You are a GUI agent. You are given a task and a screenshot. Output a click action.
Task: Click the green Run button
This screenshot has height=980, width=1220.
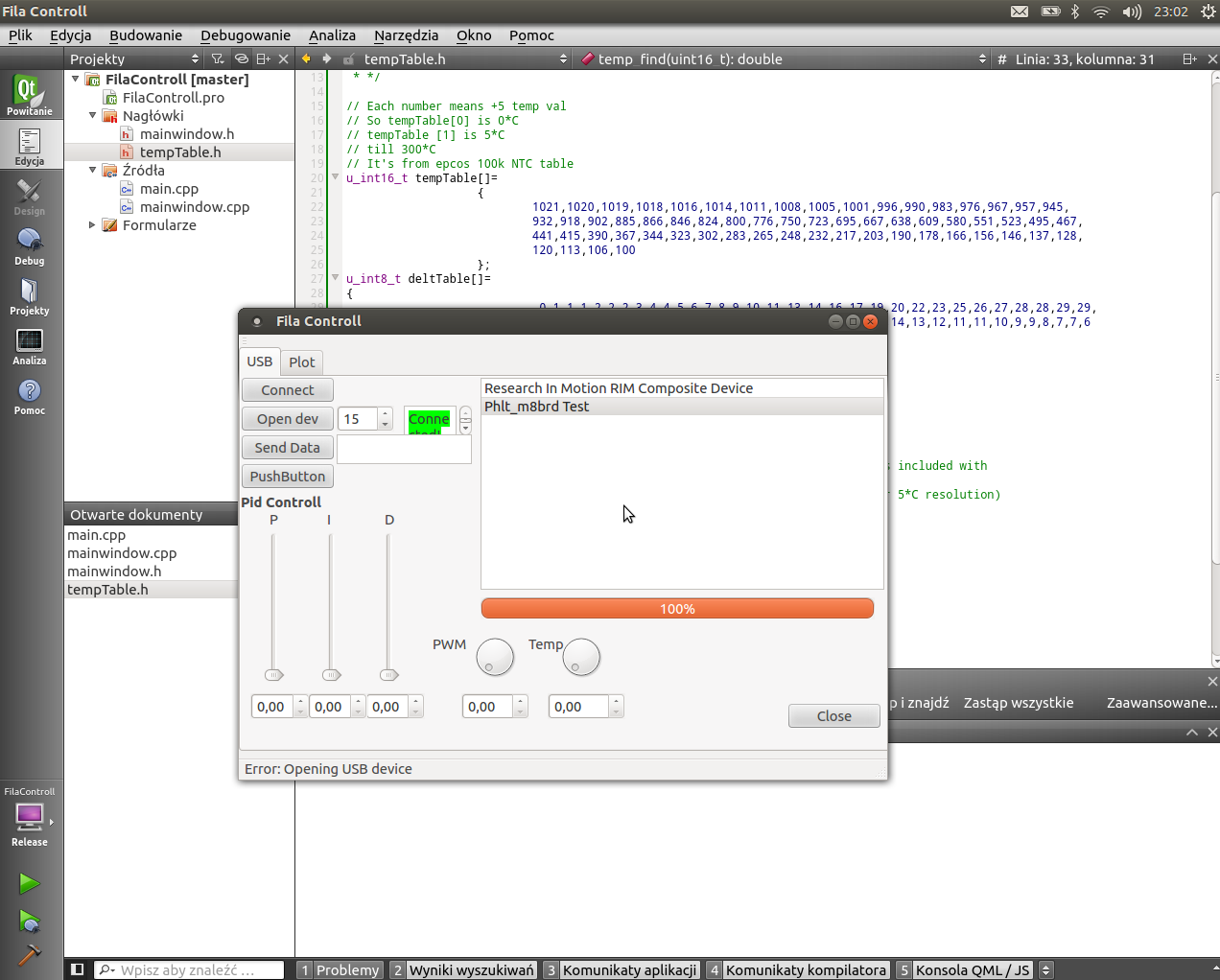tap(30, 883)
